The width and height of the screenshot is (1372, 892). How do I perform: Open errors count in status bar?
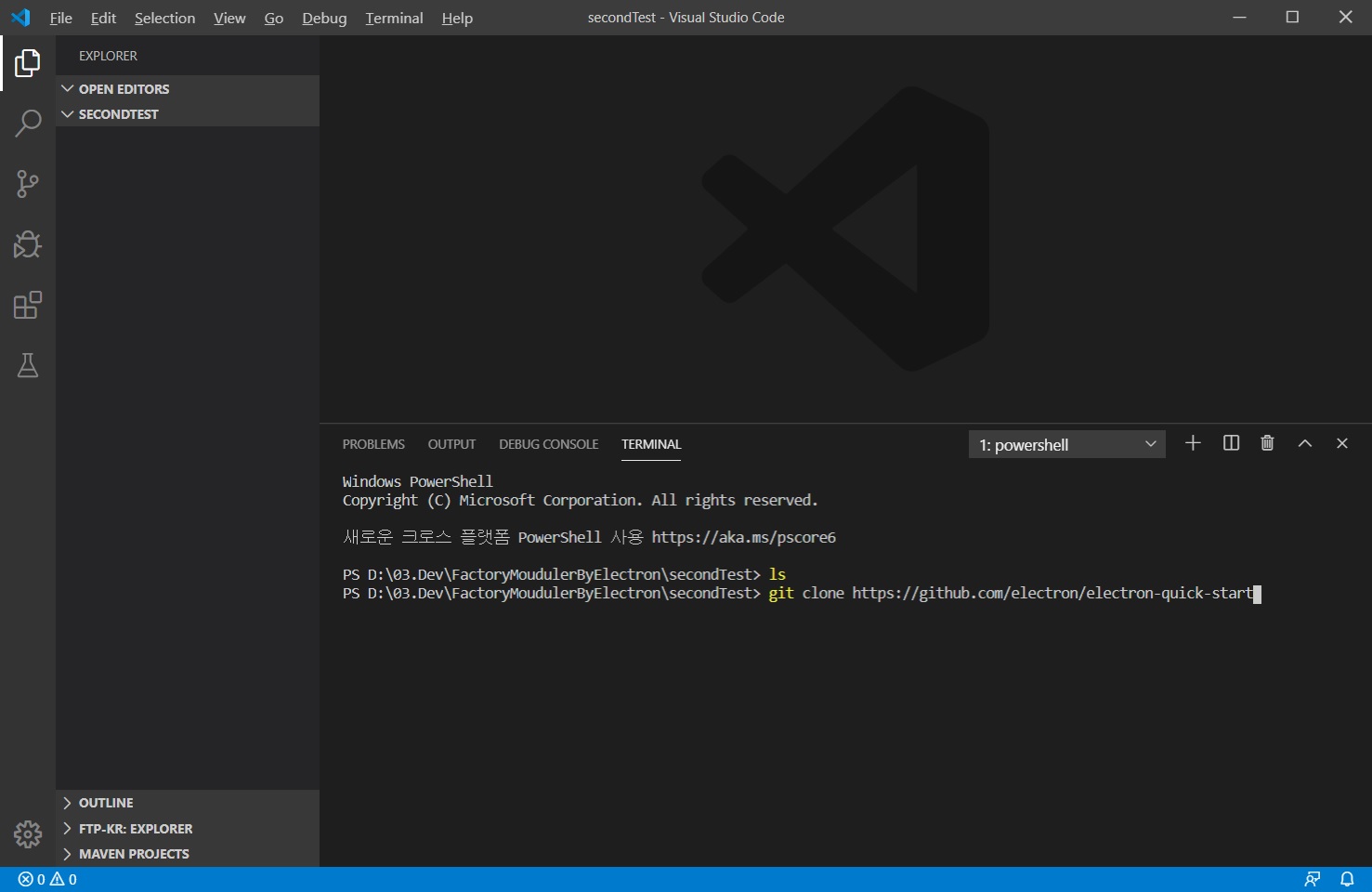point(32,879)
